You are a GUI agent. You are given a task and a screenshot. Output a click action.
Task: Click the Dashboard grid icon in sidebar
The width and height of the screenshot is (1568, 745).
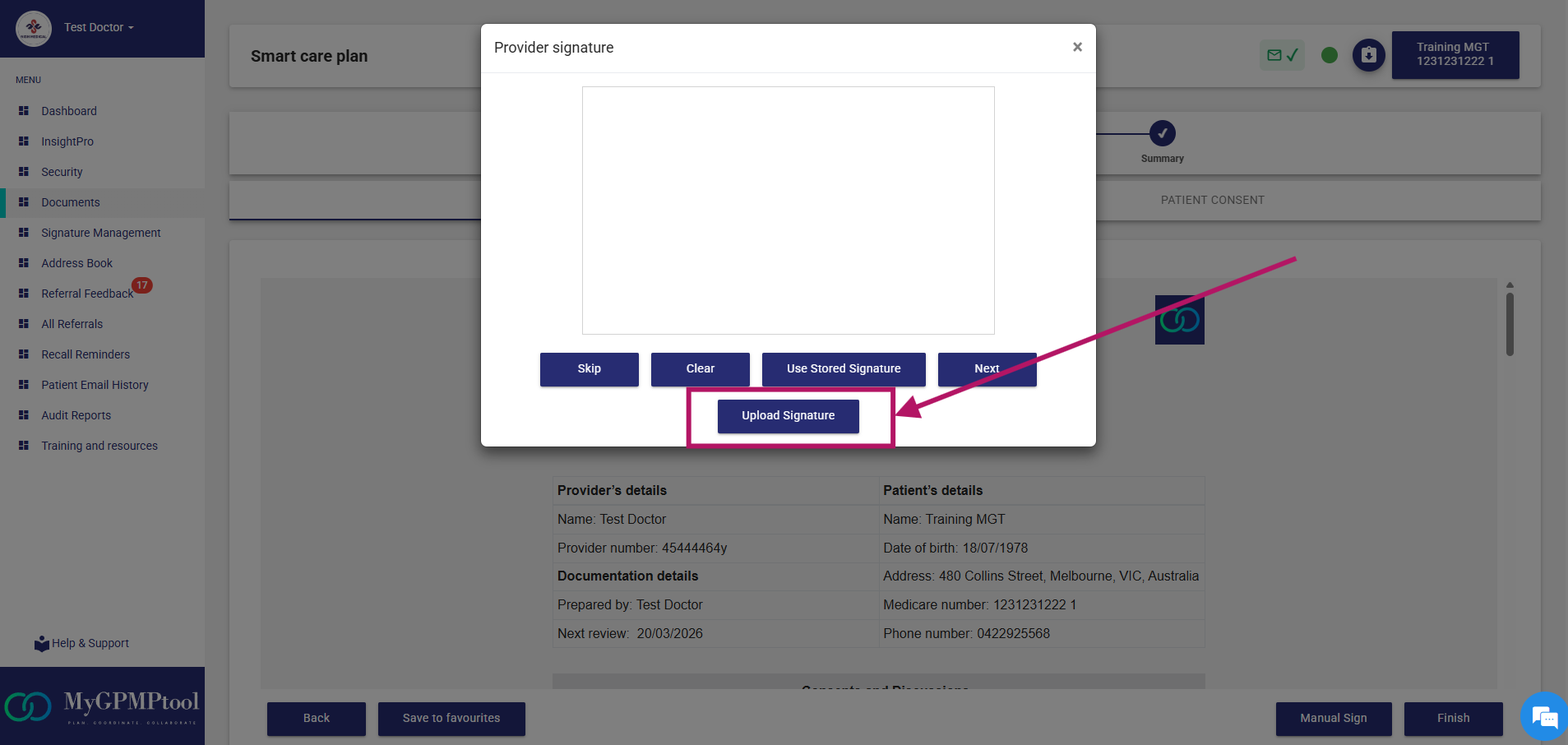pos(24,111)
